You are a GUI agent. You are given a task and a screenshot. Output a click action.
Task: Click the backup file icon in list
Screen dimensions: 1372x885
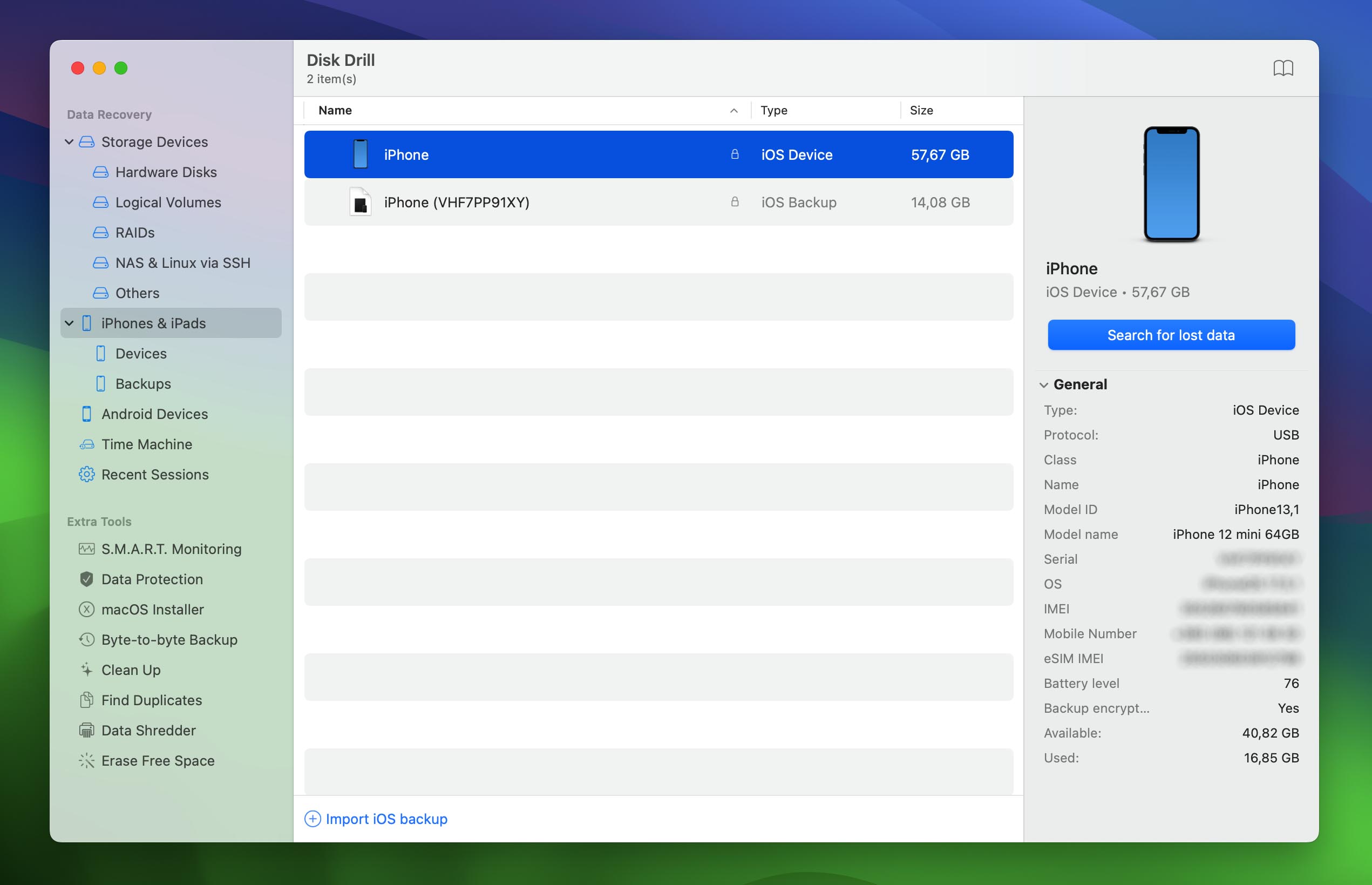(x=360, y=202)
